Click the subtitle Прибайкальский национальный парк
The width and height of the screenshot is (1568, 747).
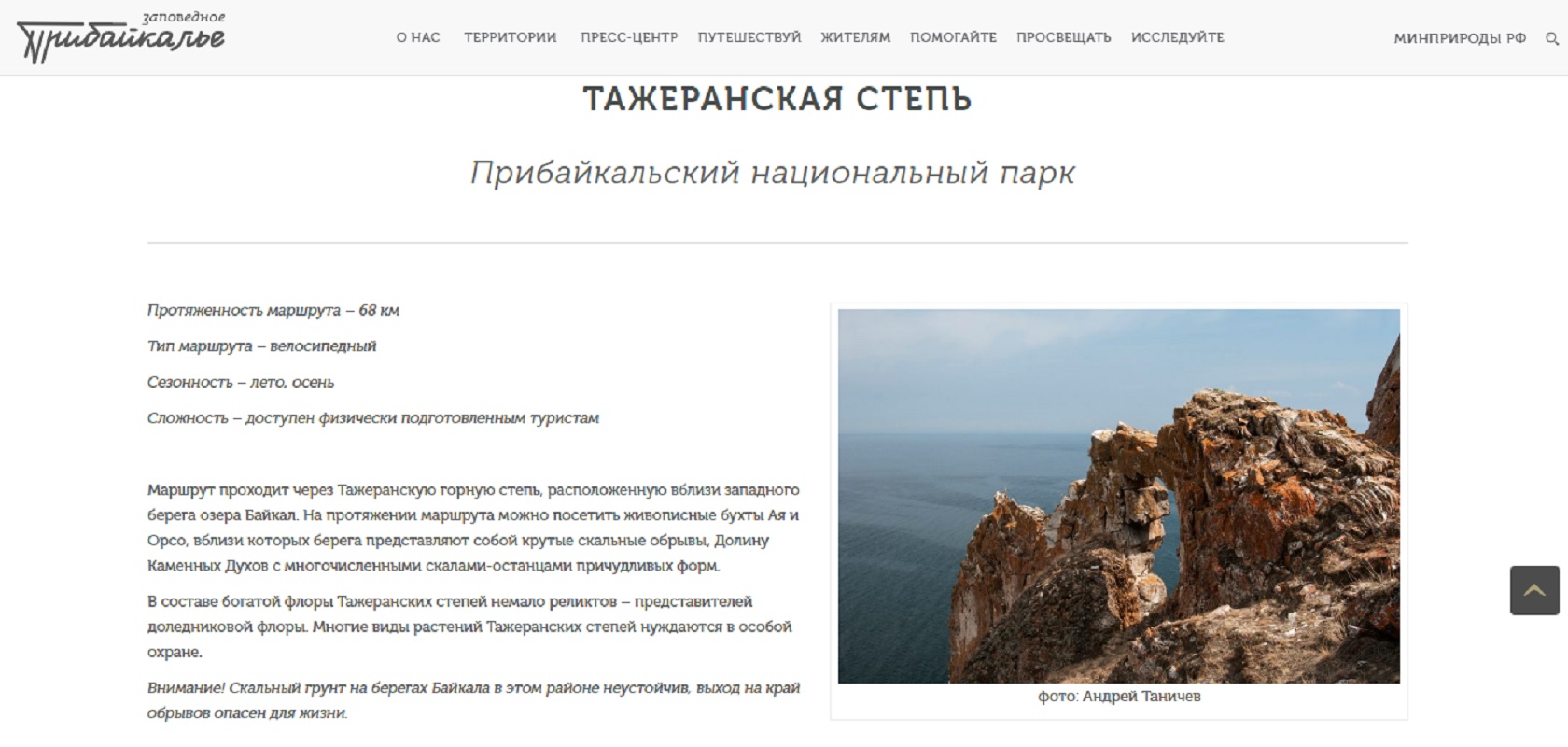click(x=773, y=173)
